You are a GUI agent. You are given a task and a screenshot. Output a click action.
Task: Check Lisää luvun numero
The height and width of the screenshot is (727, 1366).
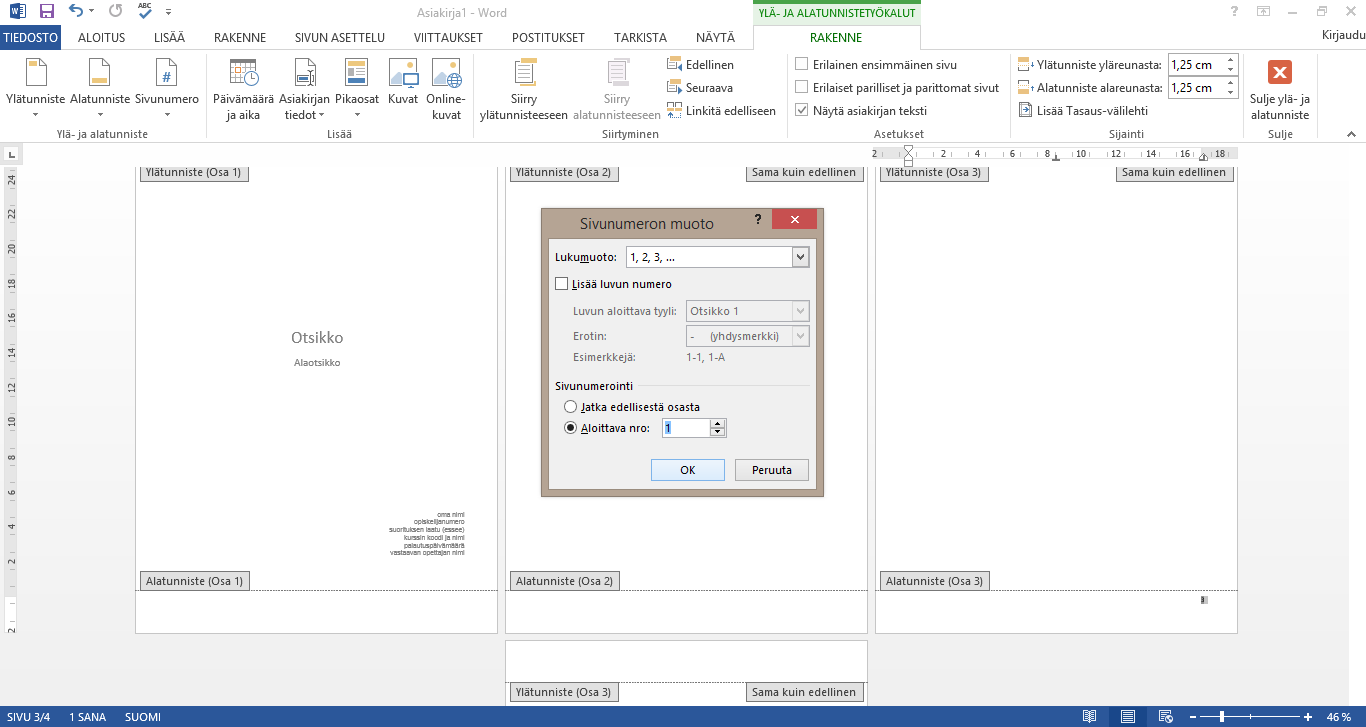click(562, 284)
